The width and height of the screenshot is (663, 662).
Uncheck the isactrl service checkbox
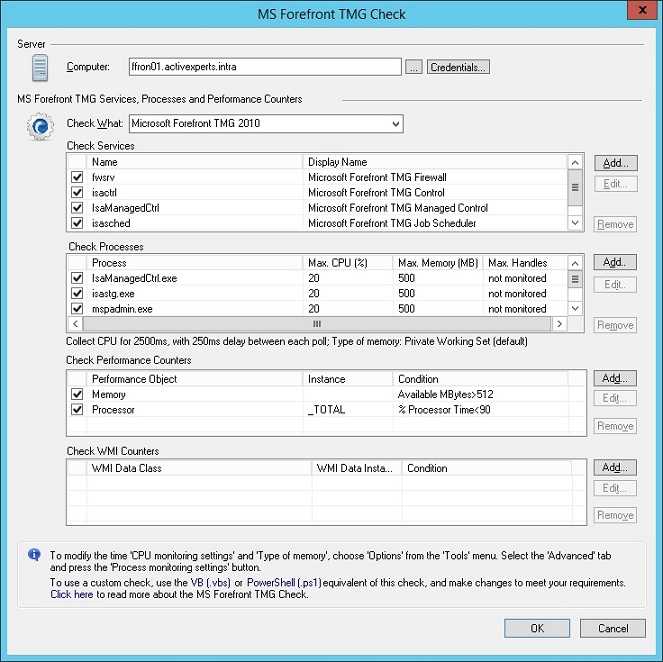click(x=77, y=192)
